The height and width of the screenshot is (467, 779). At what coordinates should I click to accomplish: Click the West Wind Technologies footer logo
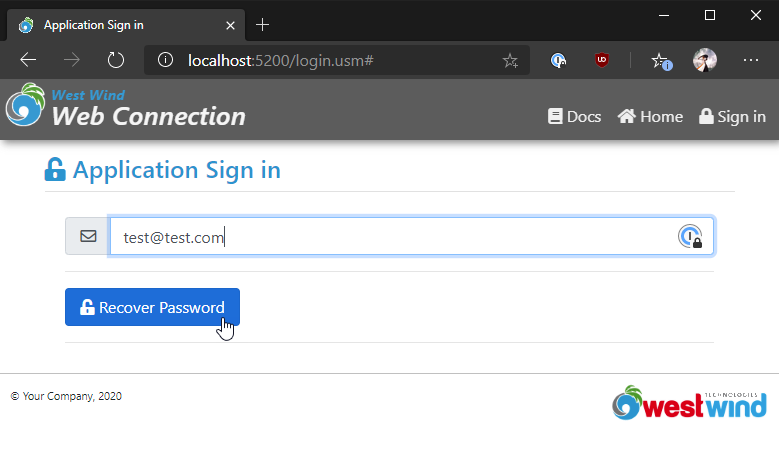point(689,403)
